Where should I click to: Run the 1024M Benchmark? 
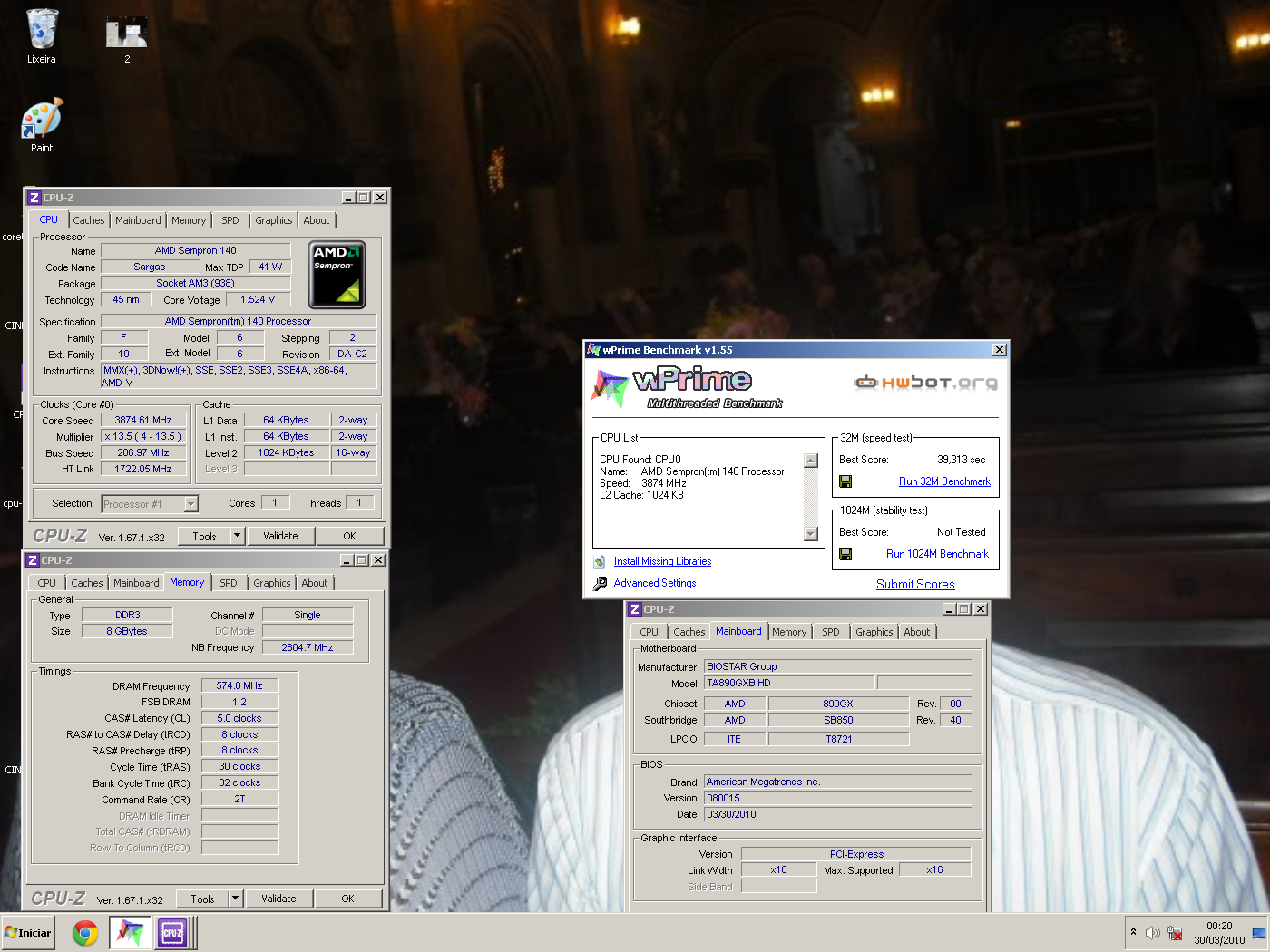937,554
